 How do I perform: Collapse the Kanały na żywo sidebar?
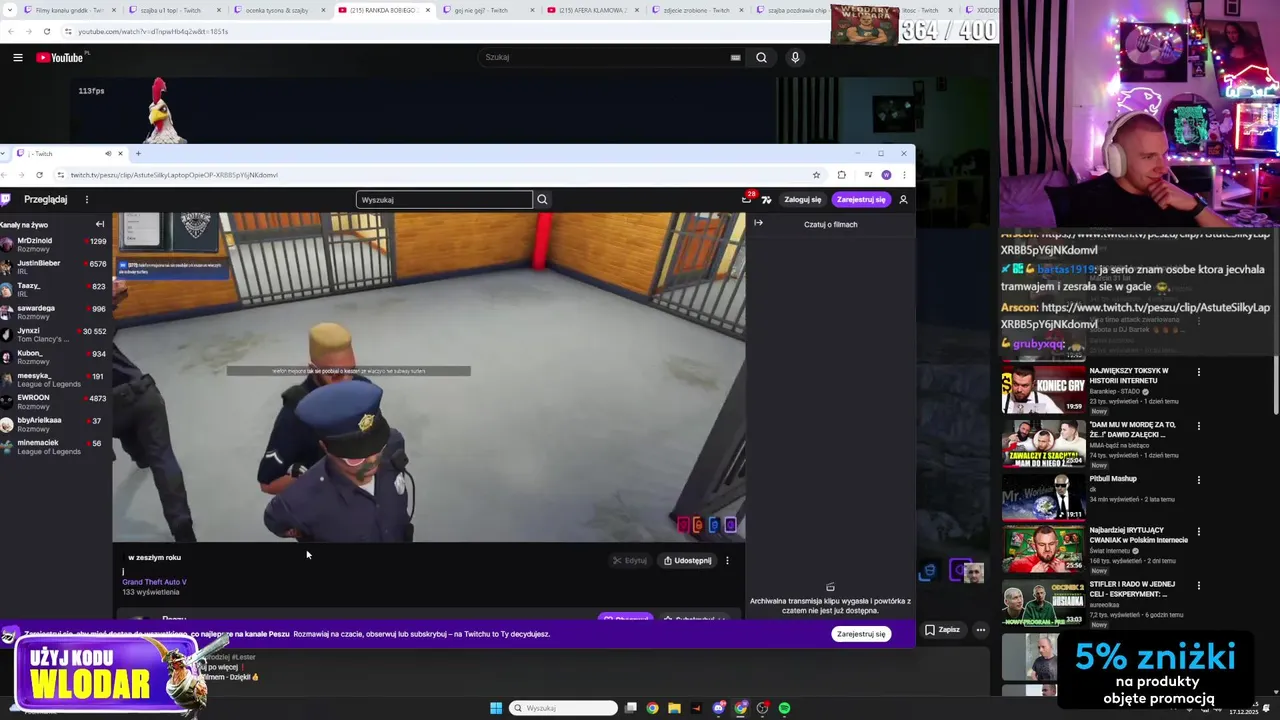click(99, 224)
